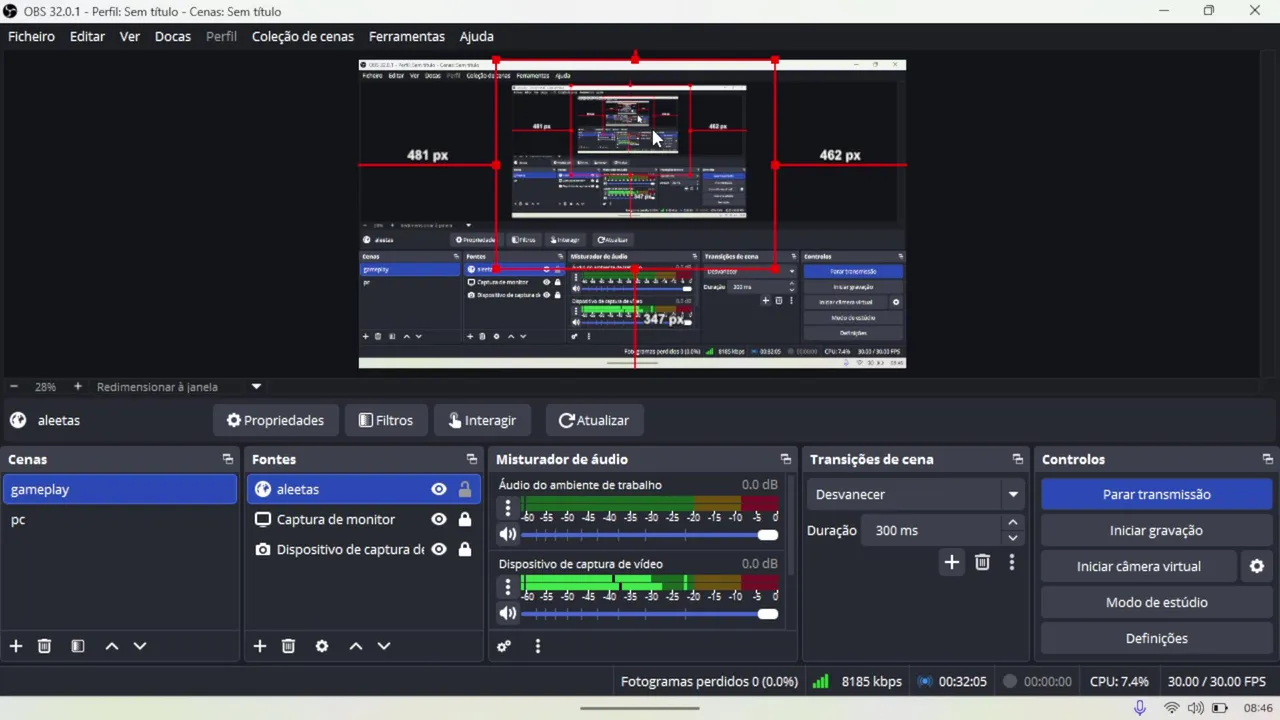Click Iniciar gravação button
The height and width of the screenshot is (720, 1280).
(1156, 530)
